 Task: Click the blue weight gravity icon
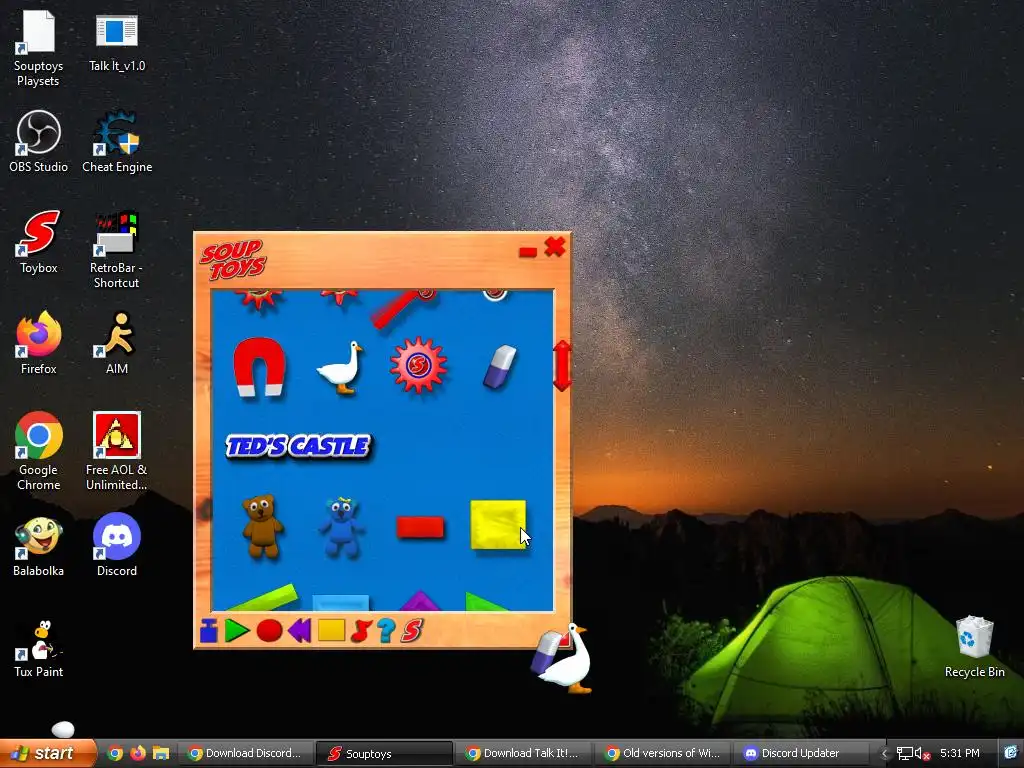click(208, 631)
